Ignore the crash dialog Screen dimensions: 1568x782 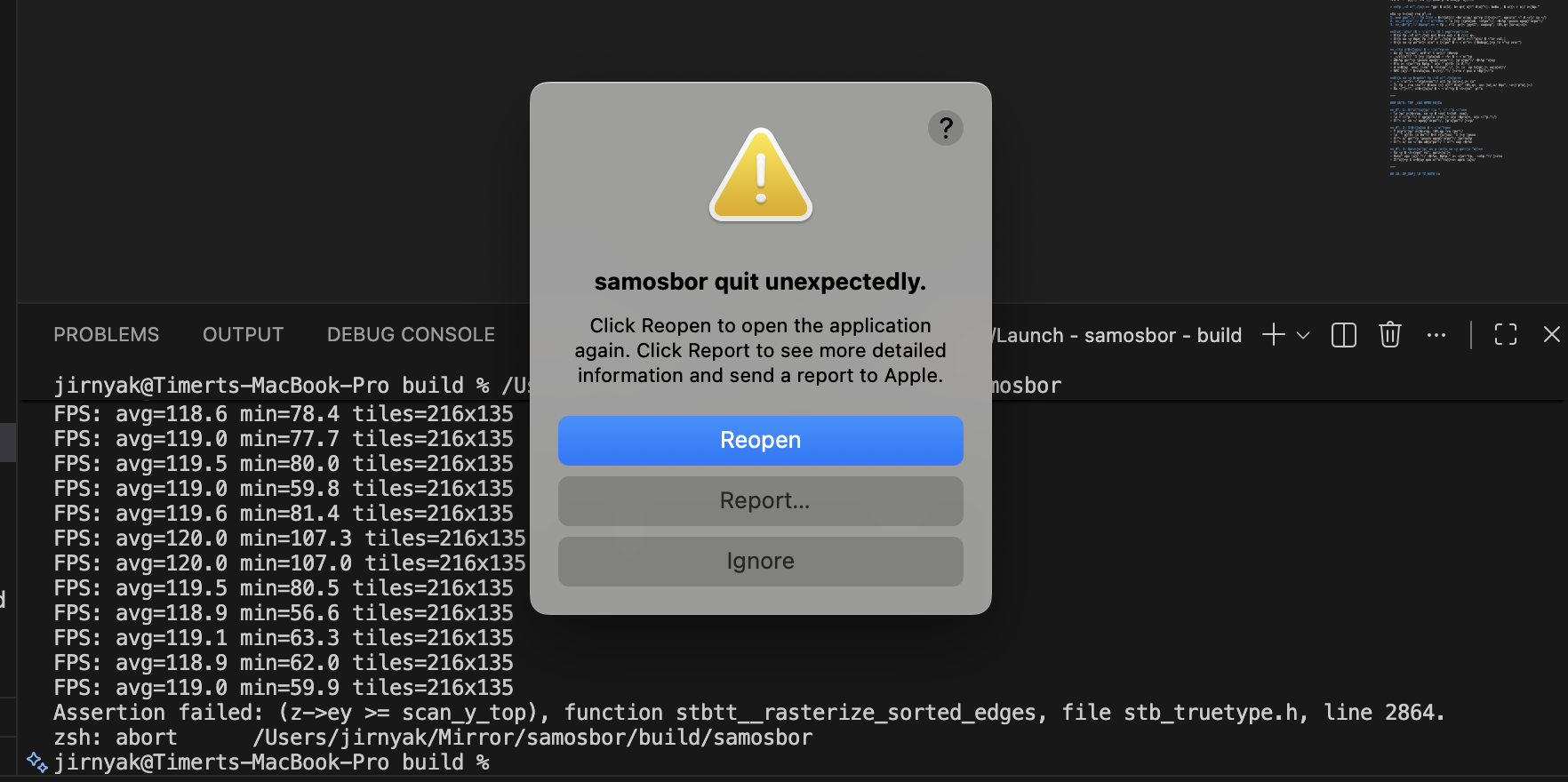[761, 562]
